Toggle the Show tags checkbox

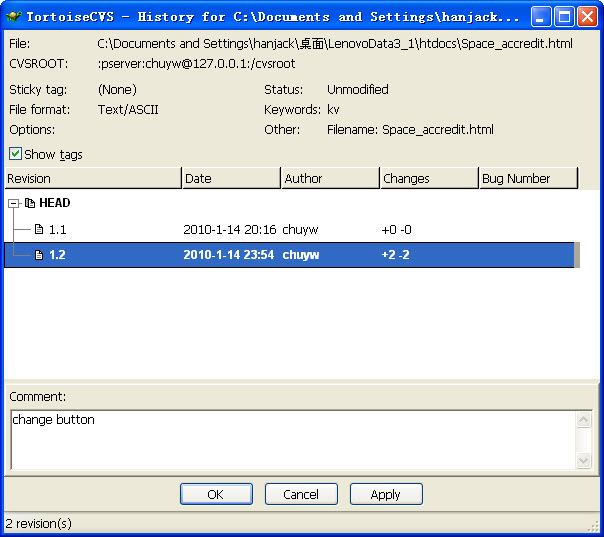tap(15, 154)
